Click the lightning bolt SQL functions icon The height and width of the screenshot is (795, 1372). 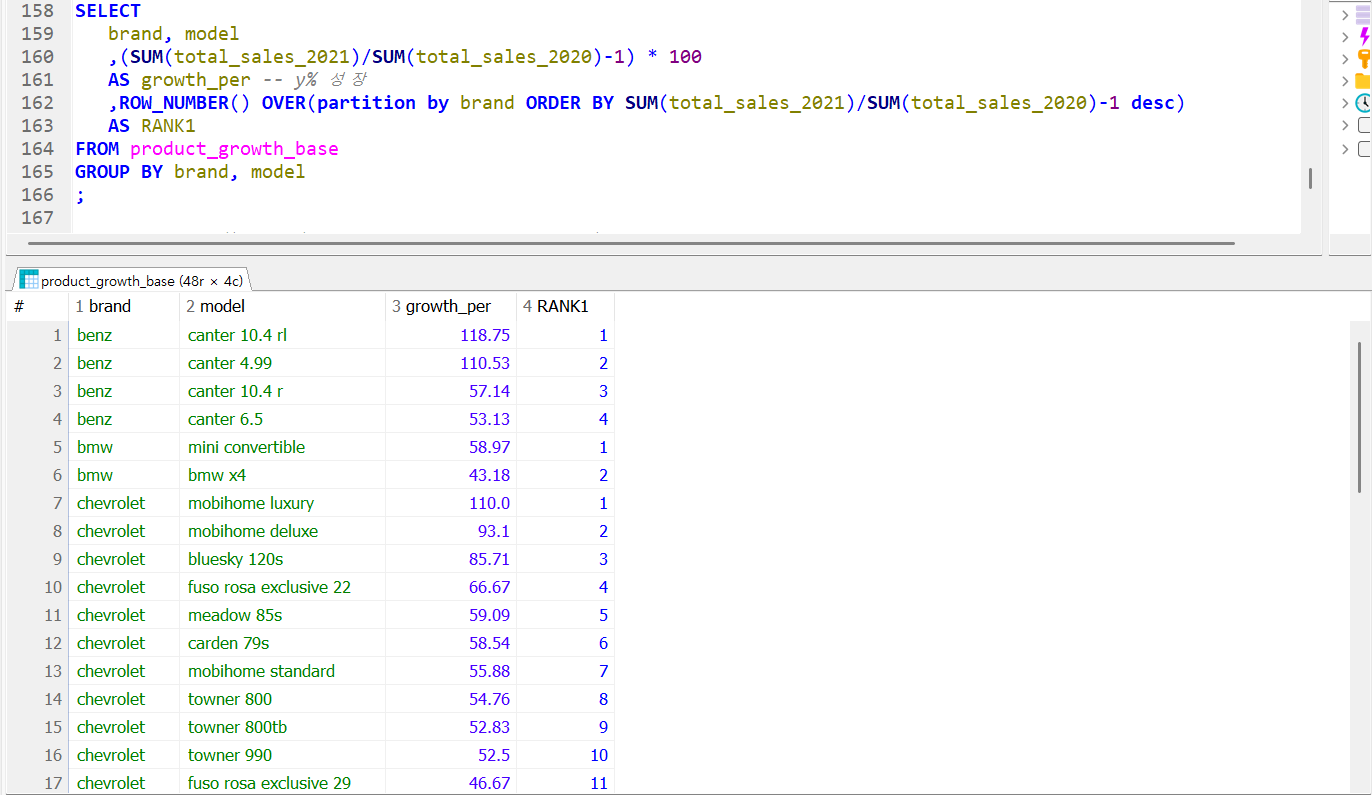[x=1364, y=36]
